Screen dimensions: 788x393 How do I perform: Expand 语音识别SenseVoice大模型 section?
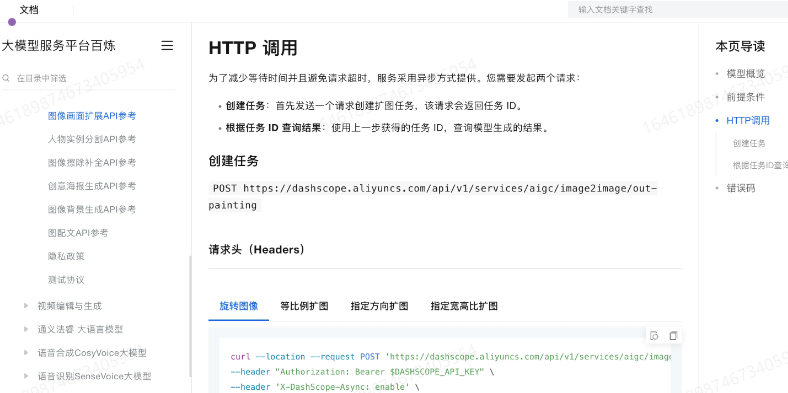click(26, 376)
